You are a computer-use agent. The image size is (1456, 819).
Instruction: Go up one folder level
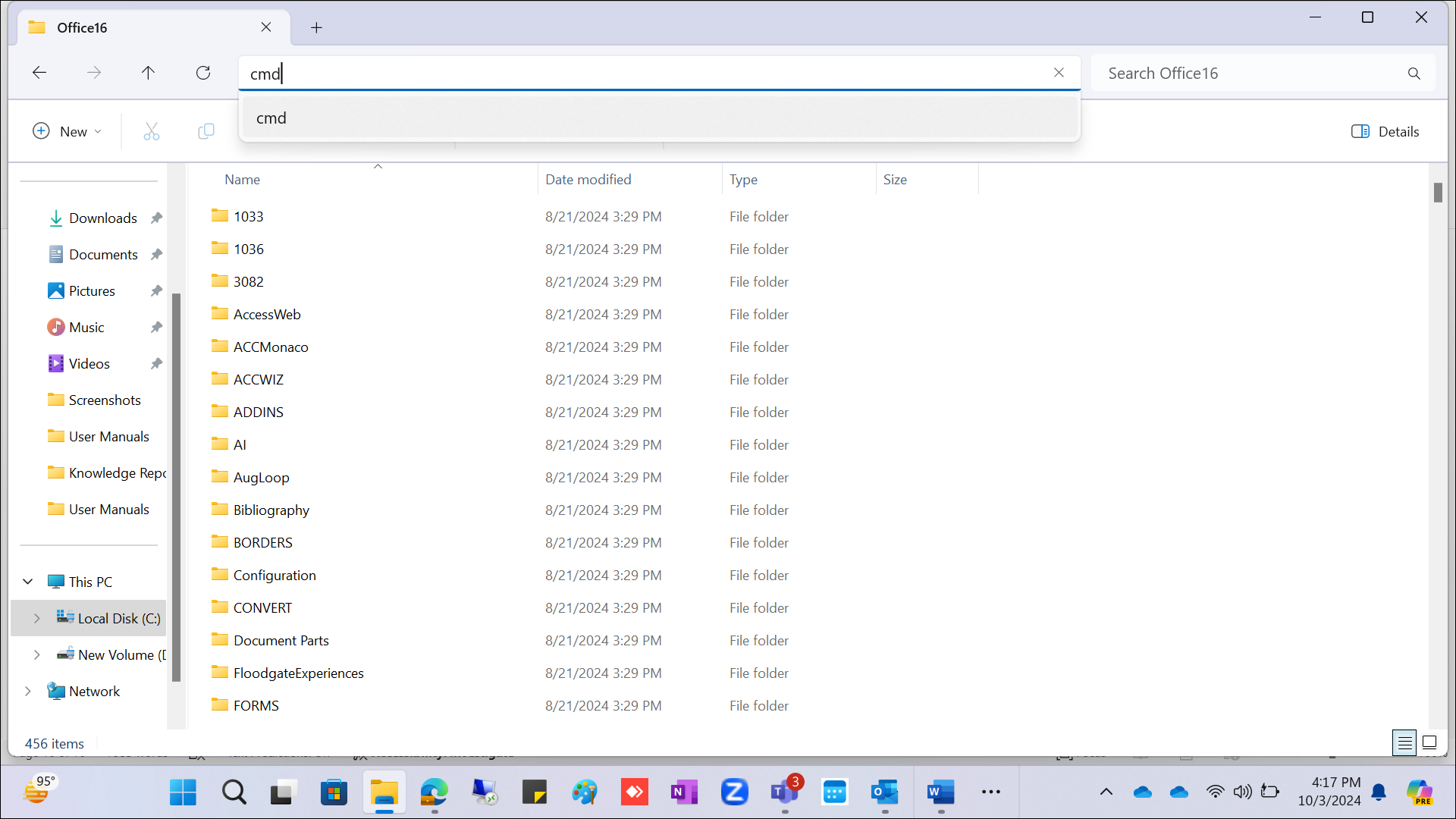[148, 73]
